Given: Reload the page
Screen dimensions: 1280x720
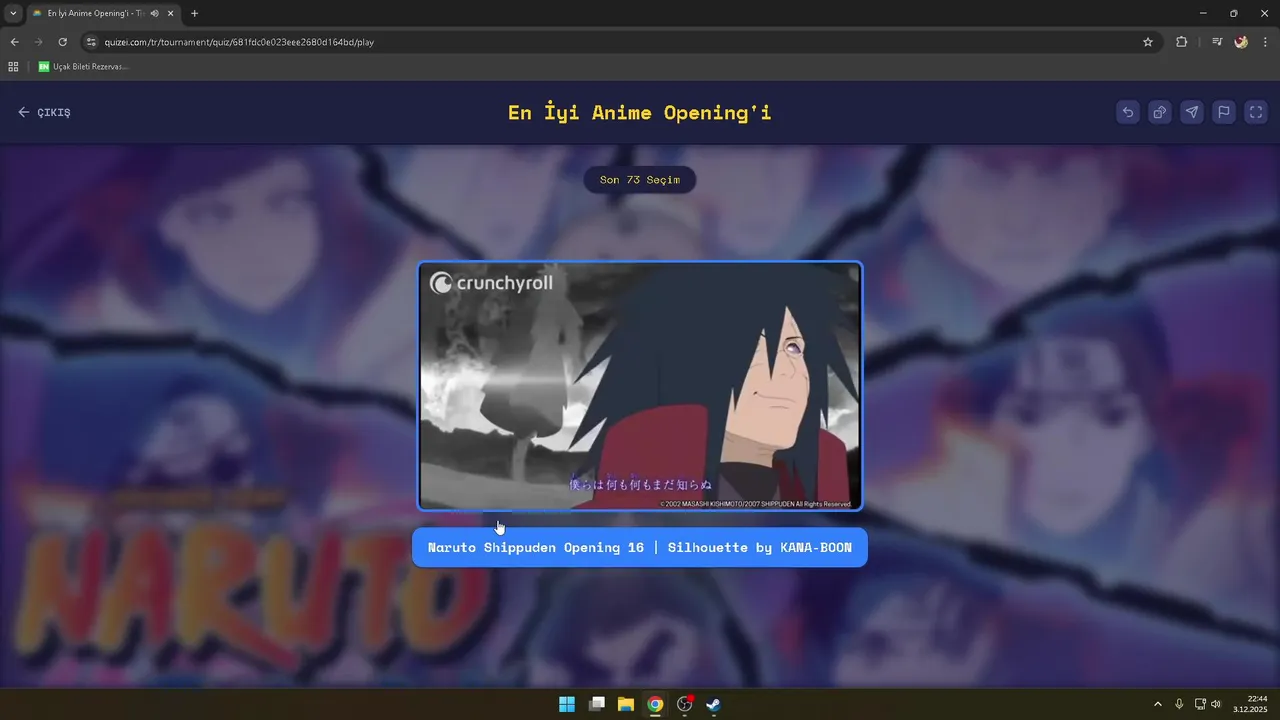Looking at the screenshot, I should (62, 42).
